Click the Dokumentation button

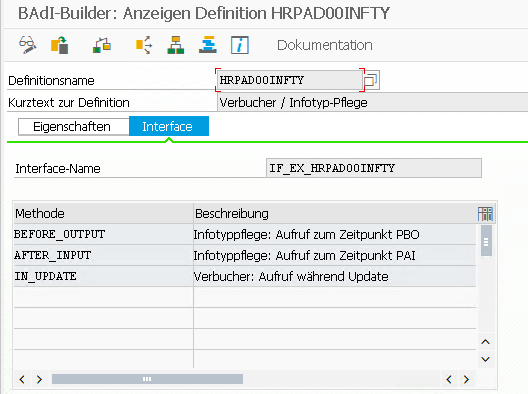[325, 45]
